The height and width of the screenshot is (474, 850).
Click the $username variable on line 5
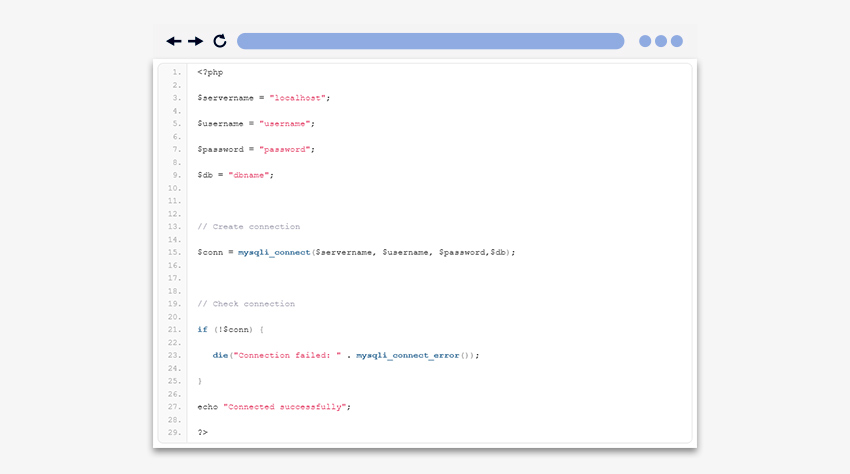click(220, 124)
